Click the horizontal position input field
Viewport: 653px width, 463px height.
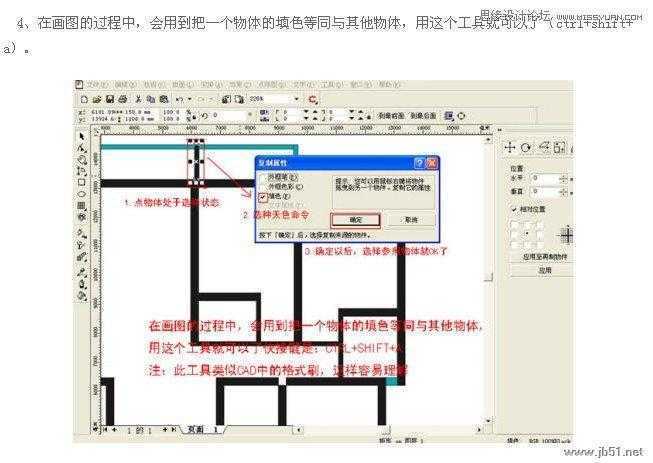(x=546, y=178)
